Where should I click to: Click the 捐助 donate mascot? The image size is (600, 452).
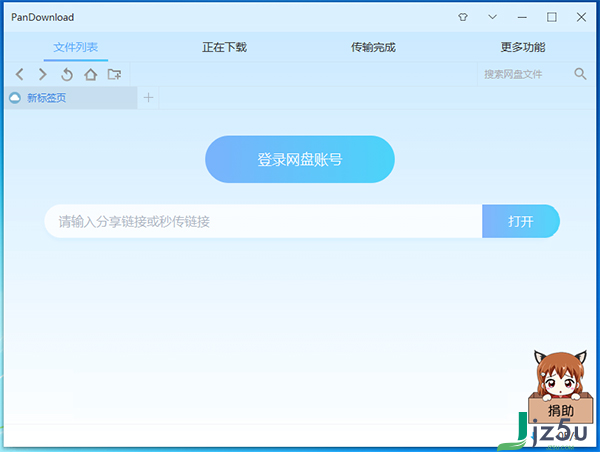561,388
